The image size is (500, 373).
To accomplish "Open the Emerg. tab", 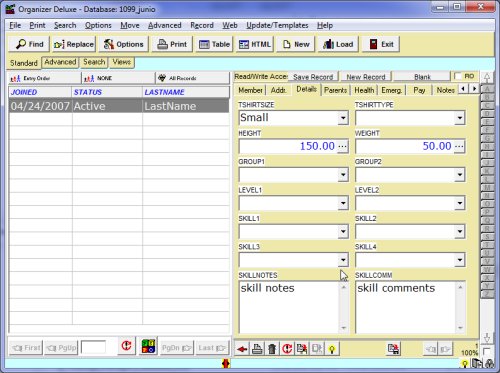I will pos(391,90).
